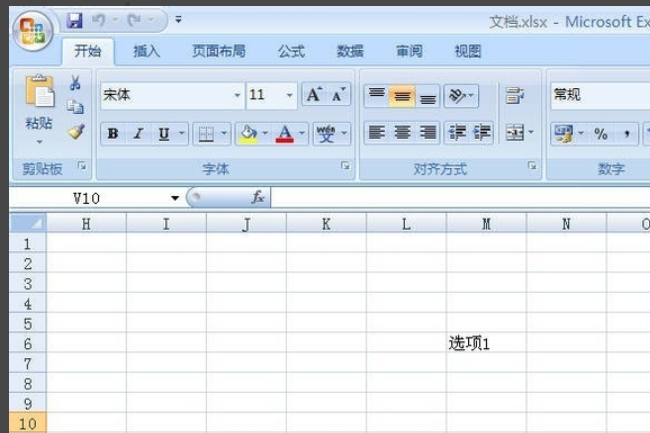Decrease font size with the small A

pos(338,94)
